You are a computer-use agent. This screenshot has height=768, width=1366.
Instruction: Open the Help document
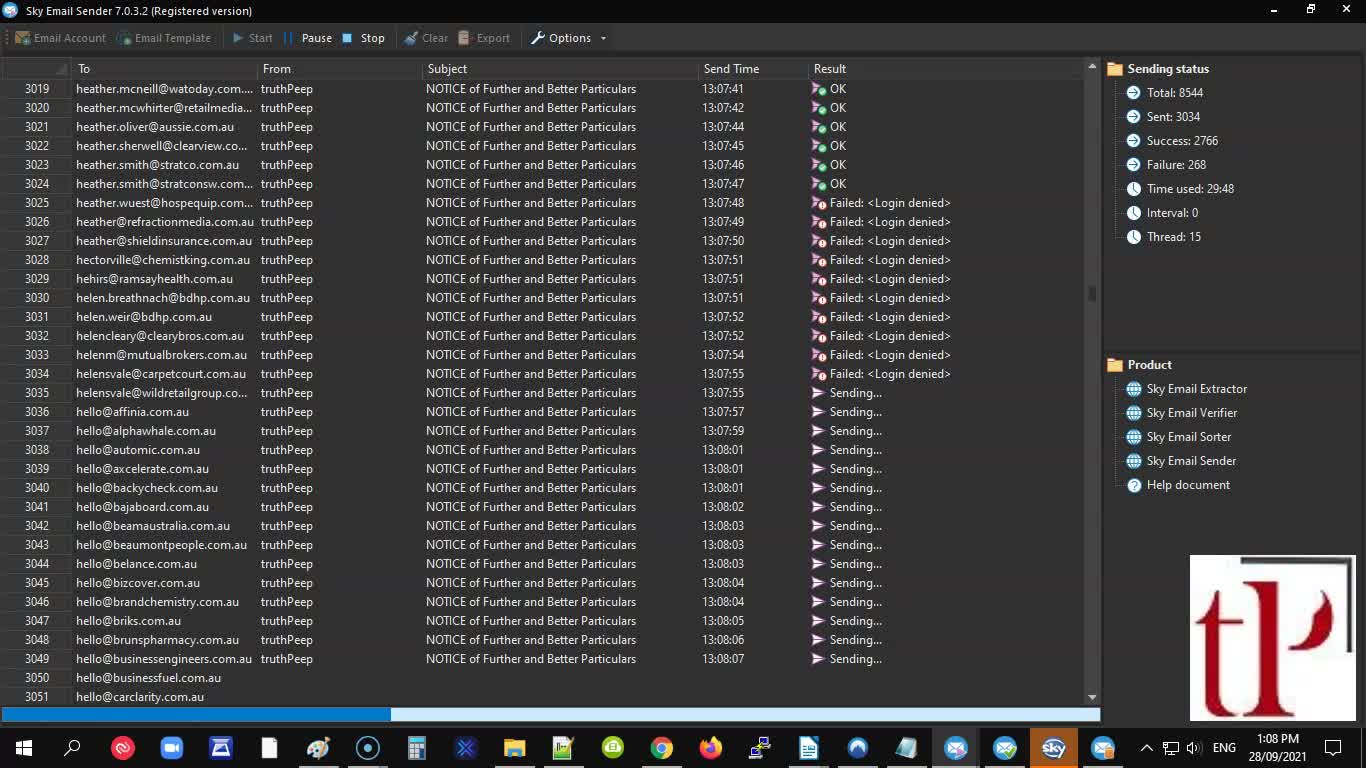pos(1188,485)
